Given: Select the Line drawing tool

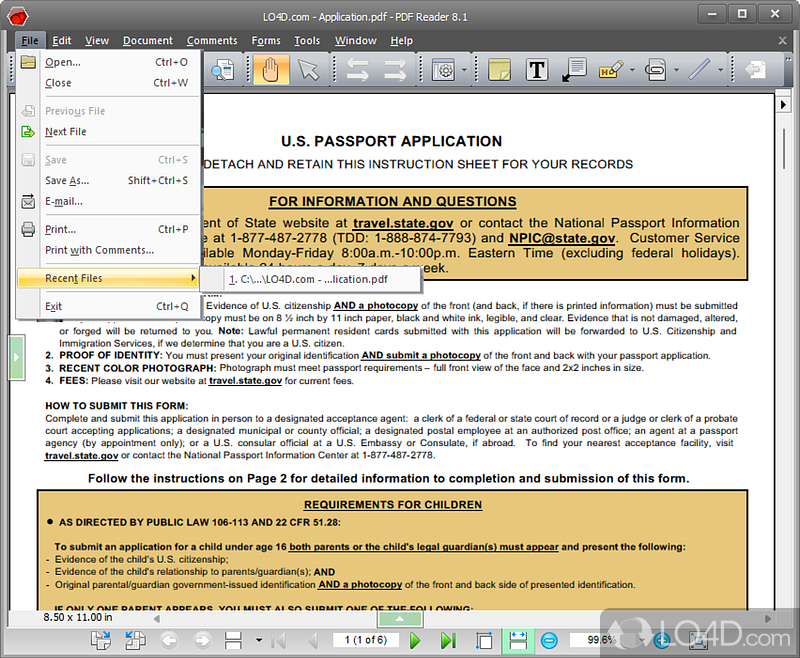Looking at the screenshot, I should [699, 69].
